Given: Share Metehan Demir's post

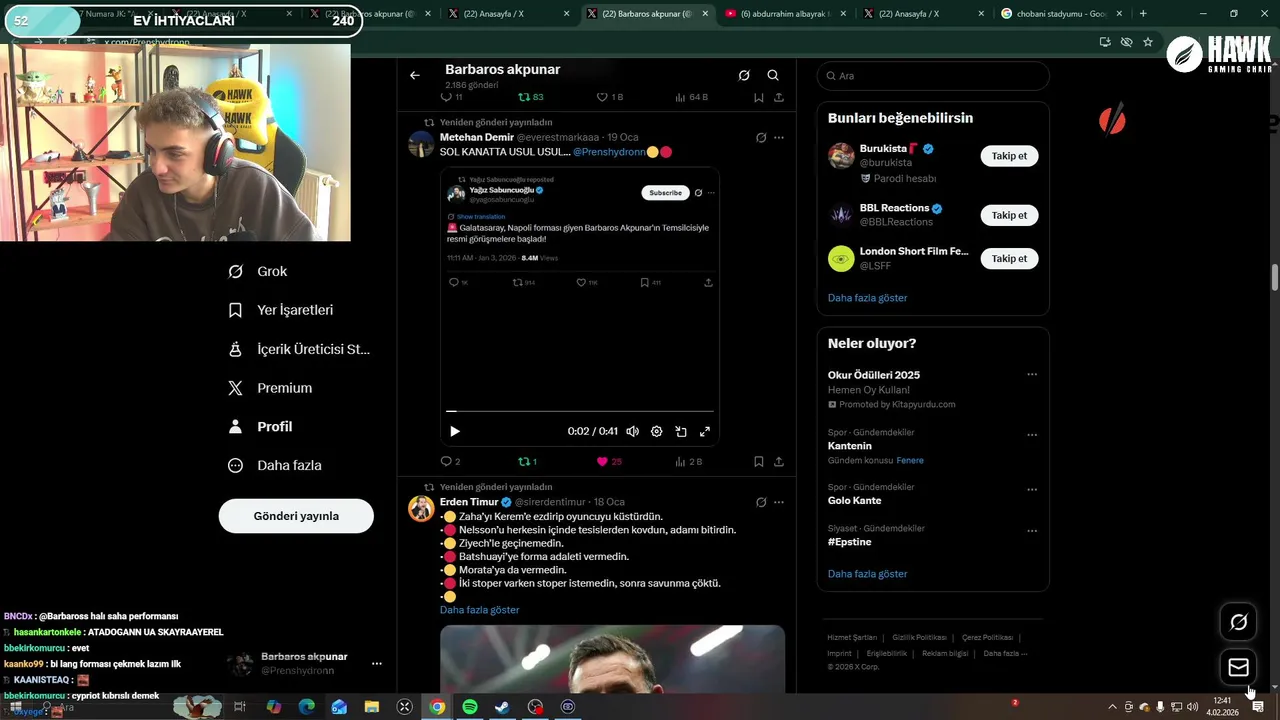Looking at the screenshot, I should point(779,461).
